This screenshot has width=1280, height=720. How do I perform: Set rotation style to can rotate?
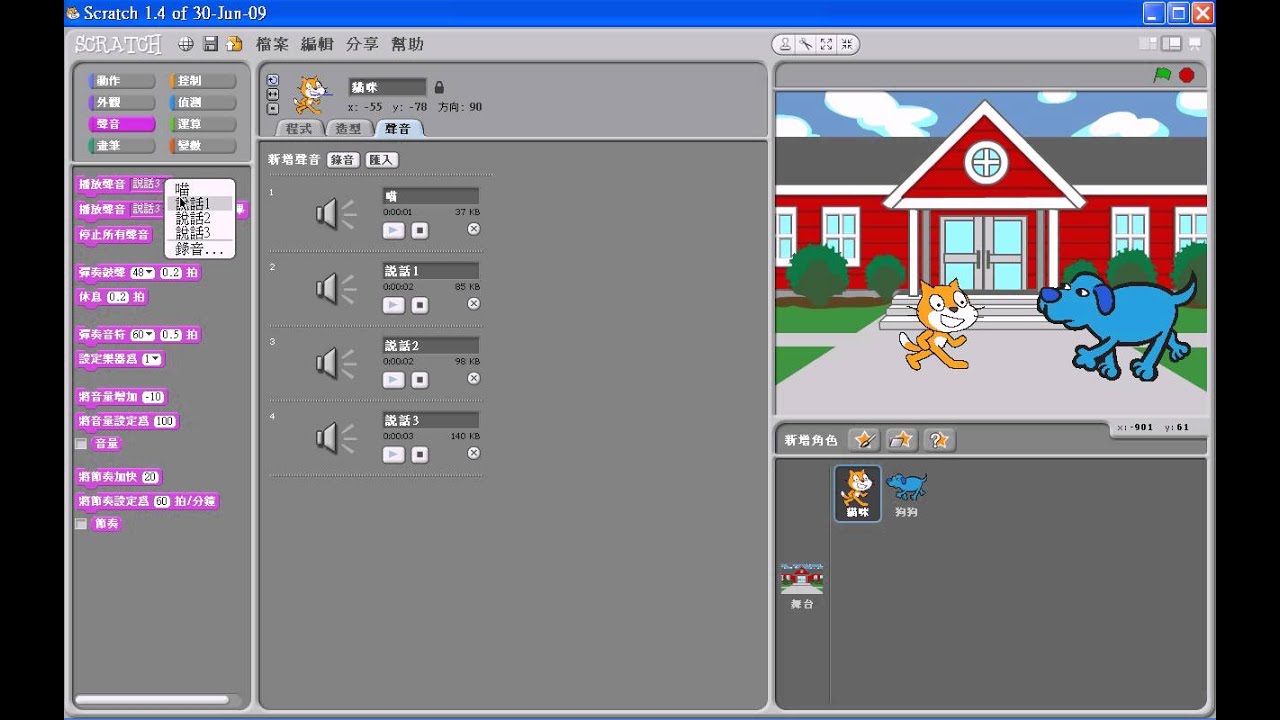tap(272, 80)
